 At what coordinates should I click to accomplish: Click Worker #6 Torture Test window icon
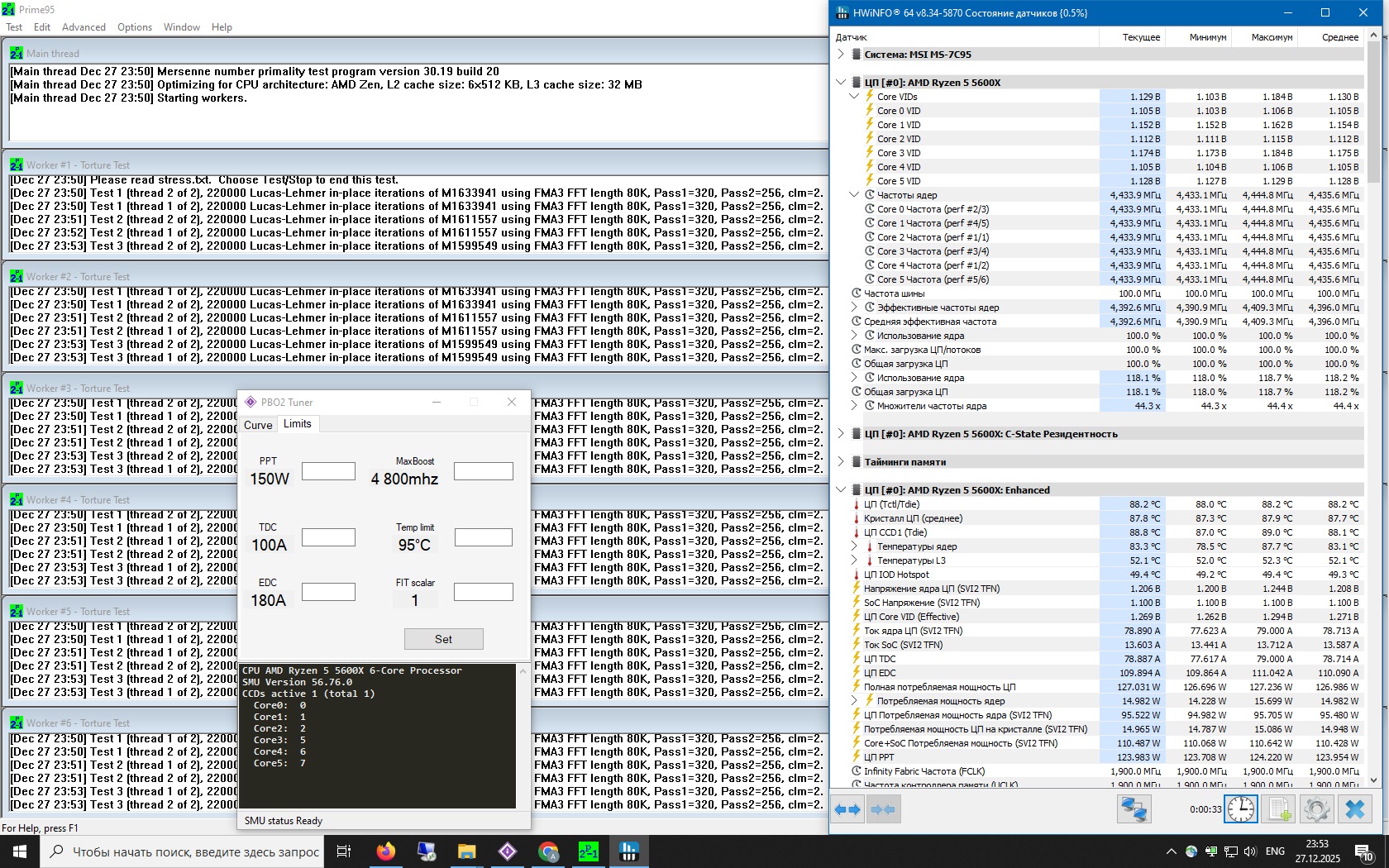click(x=17, y=723)
